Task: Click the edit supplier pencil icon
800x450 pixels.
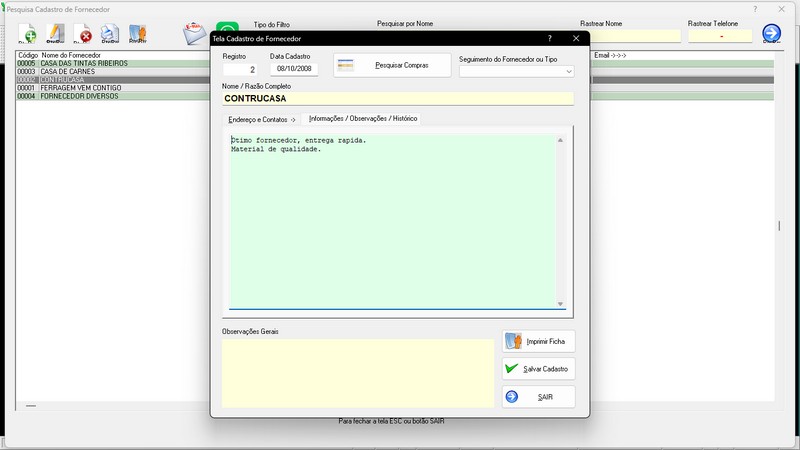Action: click(55, 34)
